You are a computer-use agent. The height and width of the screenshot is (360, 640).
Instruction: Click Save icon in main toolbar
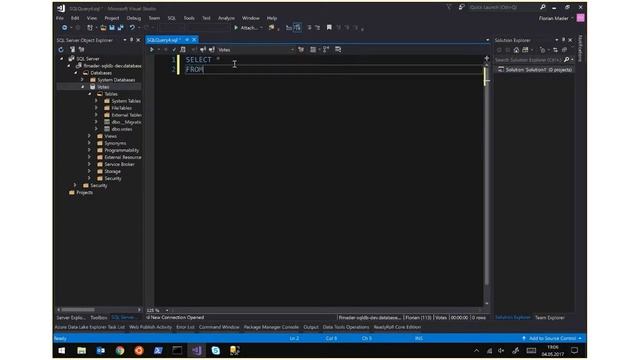click(112, 28)
